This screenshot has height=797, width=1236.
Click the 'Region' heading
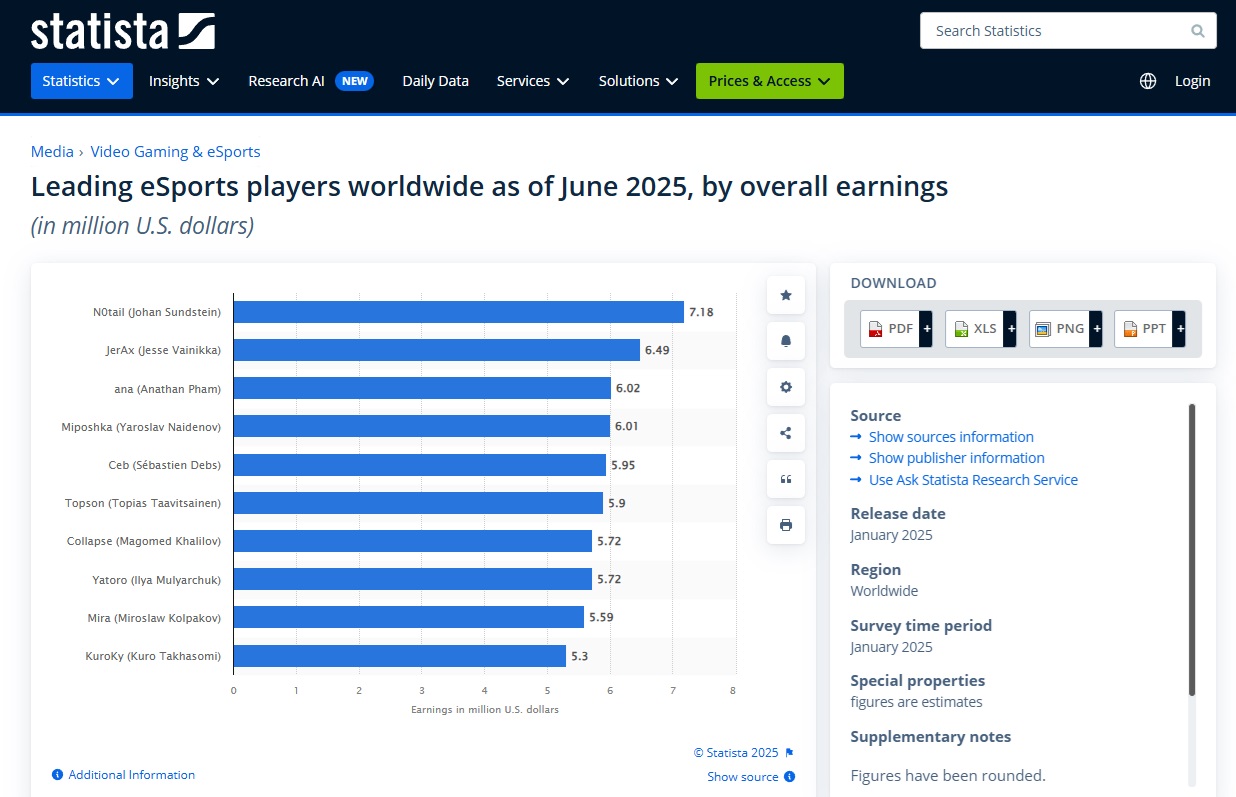[876, 569]
